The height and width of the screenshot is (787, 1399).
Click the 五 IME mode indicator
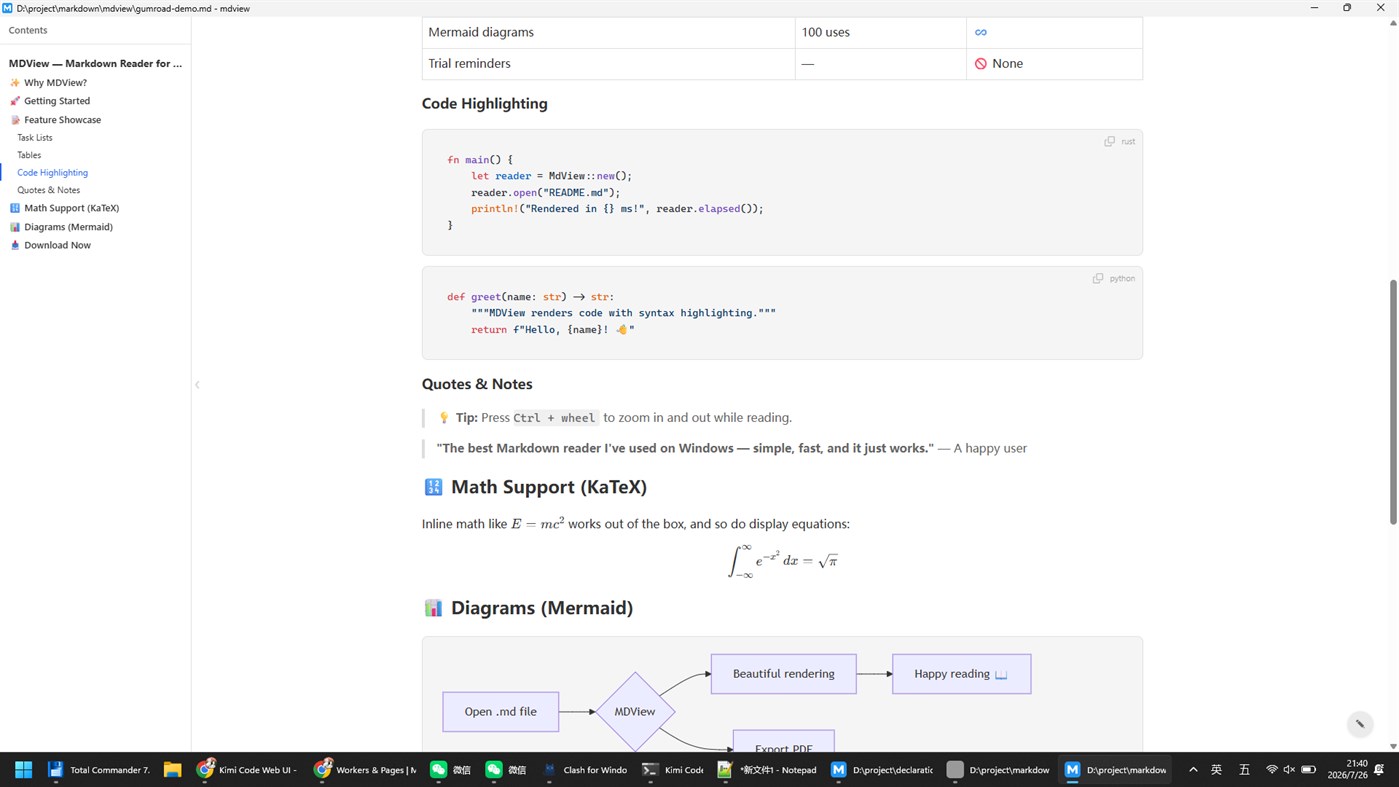1245,769
